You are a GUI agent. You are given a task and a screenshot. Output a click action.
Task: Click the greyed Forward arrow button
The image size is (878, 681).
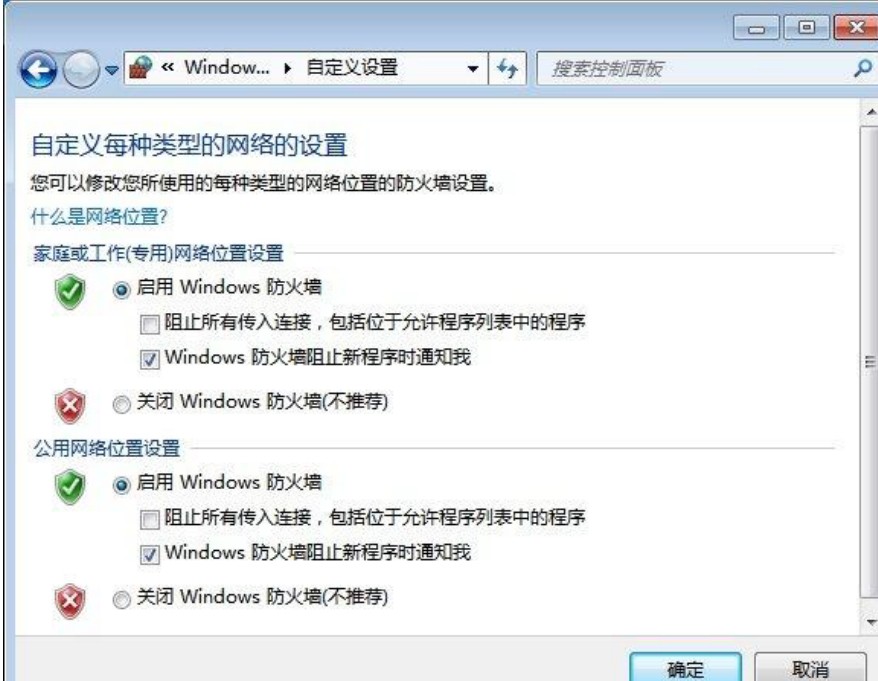pos(81,70)
